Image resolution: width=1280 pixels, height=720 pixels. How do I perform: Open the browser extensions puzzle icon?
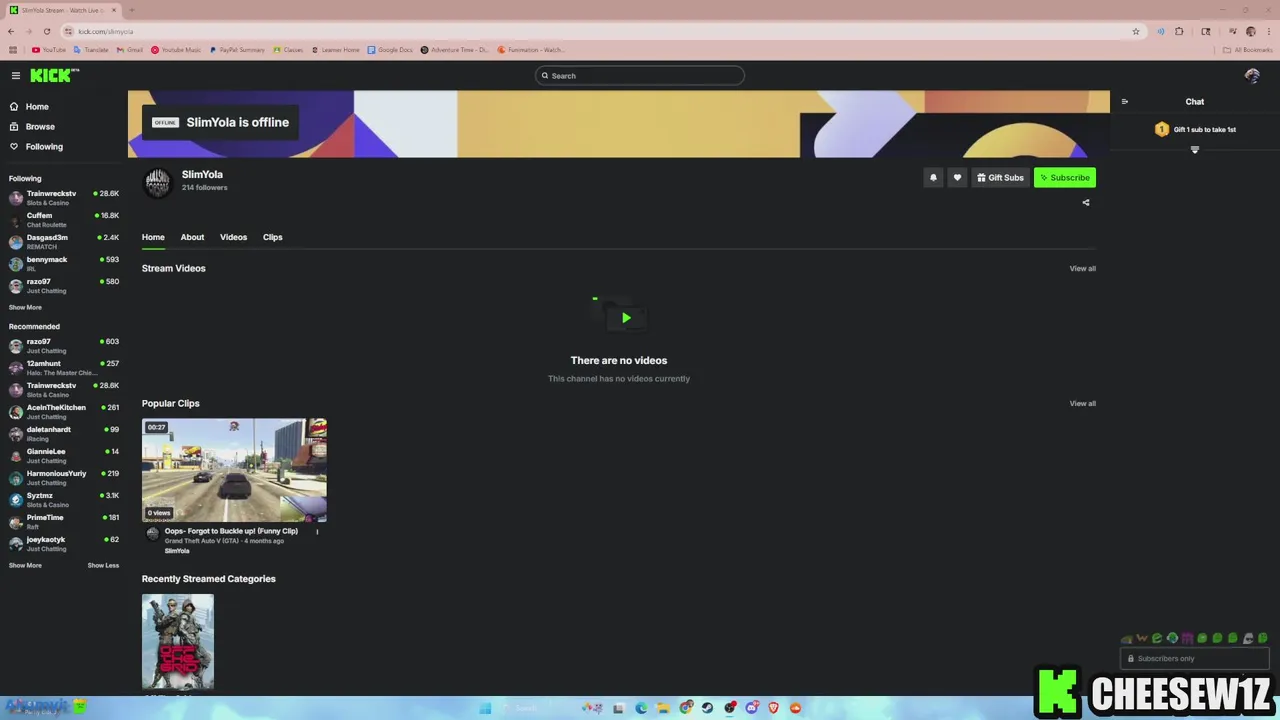click(x=1179, y=31)
